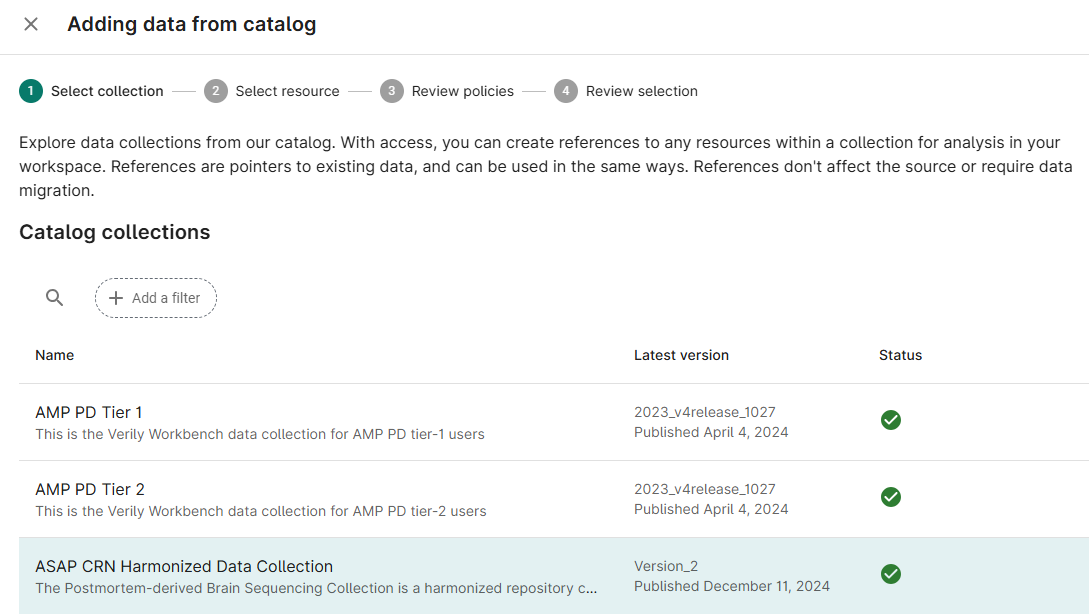Jump to the Review policies step label

pos(462,90)
